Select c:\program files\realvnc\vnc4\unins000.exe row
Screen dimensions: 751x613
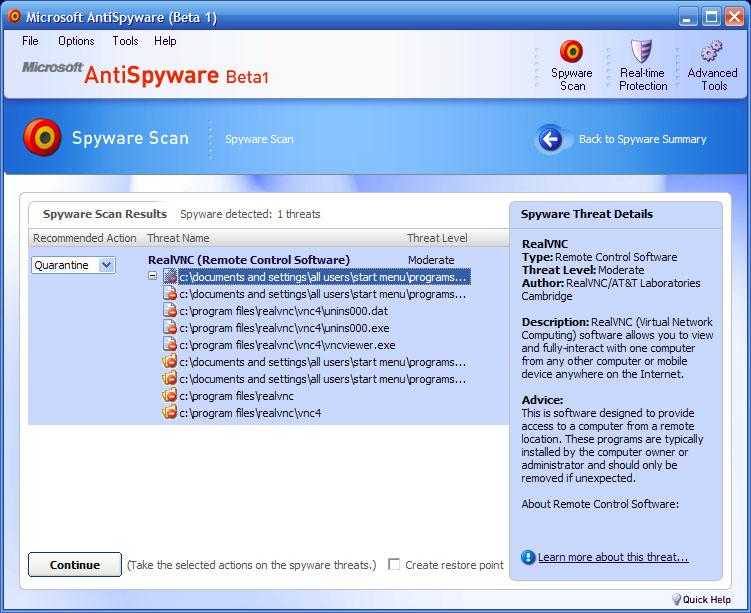click(284, 328)
